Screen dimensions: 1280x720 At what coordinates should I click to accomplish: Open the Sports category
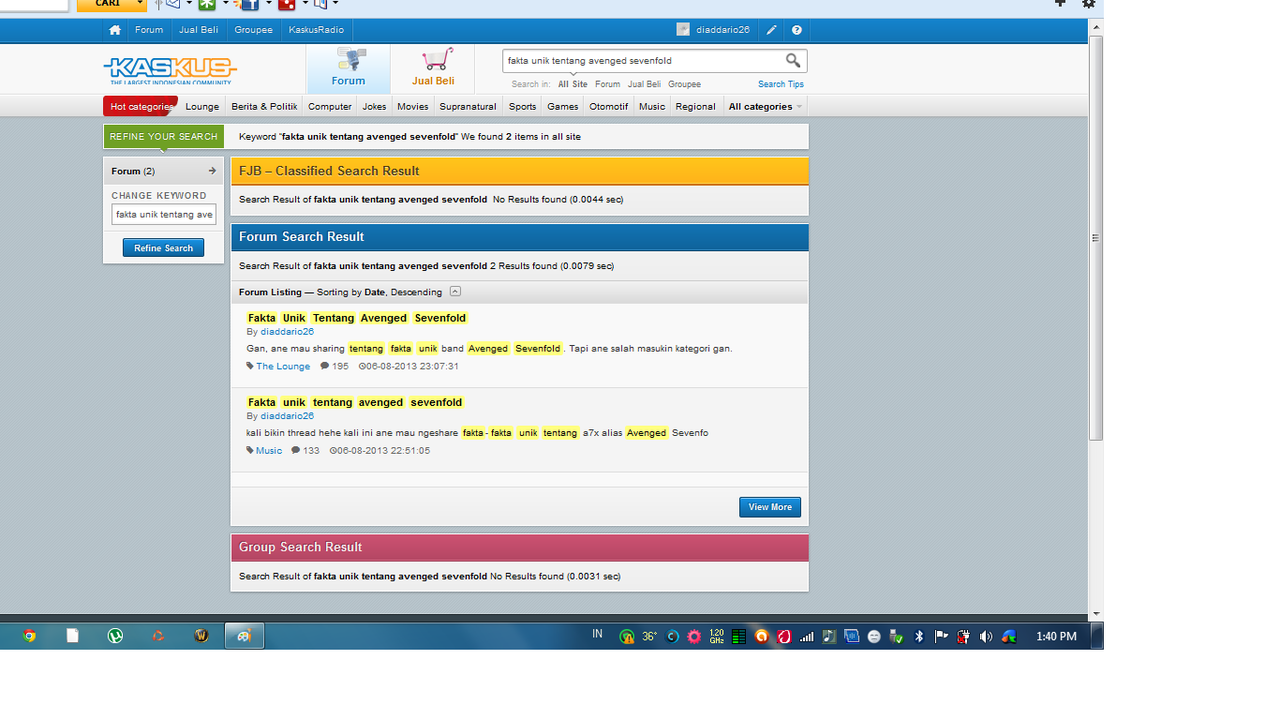tap(522, 106)
